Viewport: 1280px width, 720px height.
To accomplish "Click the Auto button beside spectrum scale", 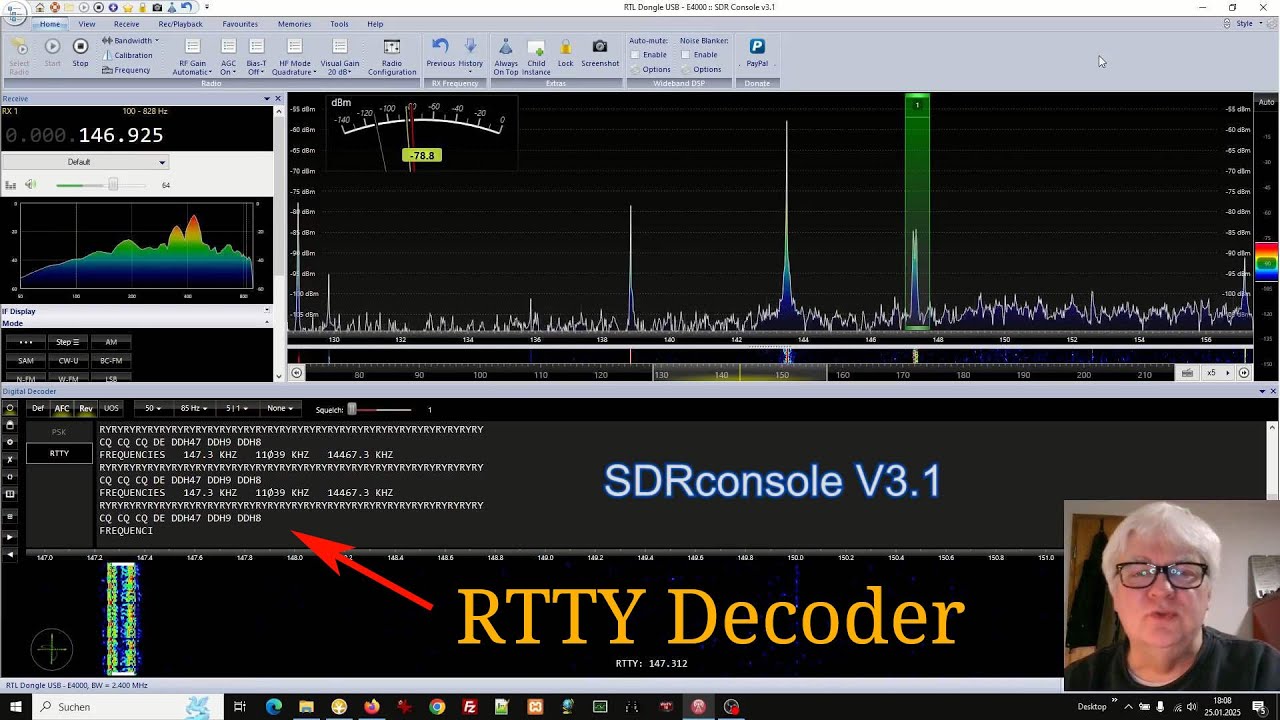I will click(1266, 102).
